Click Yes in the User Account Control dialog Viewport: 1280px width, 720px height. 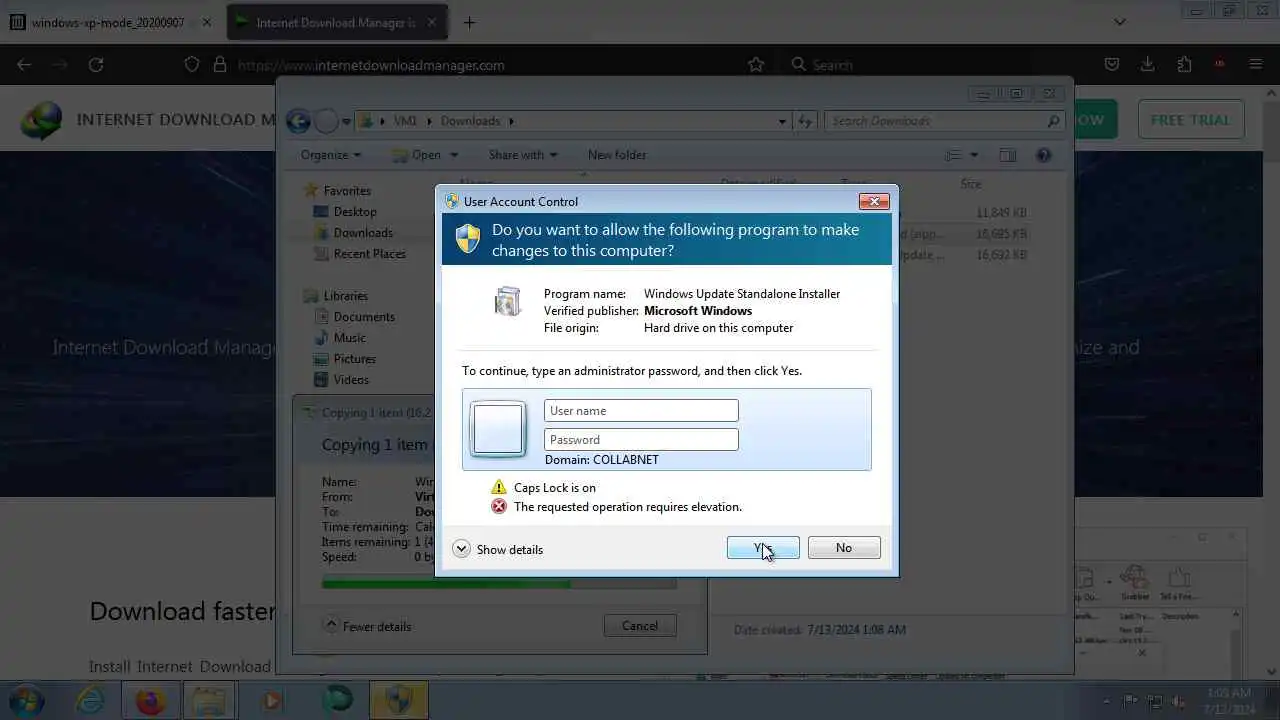point(763,548)
